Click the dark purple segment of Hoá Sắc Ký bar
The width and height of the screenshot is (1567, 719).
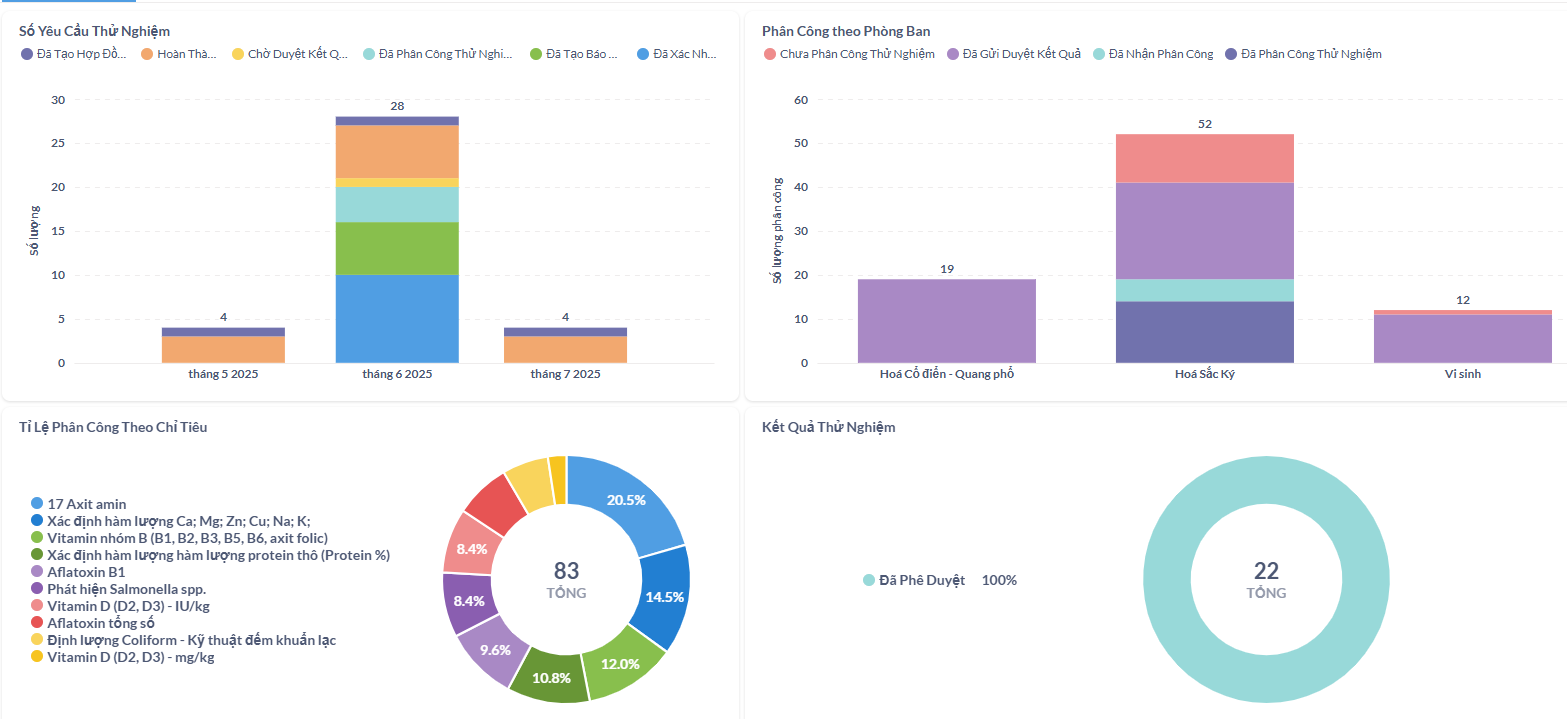point(1204,332)
